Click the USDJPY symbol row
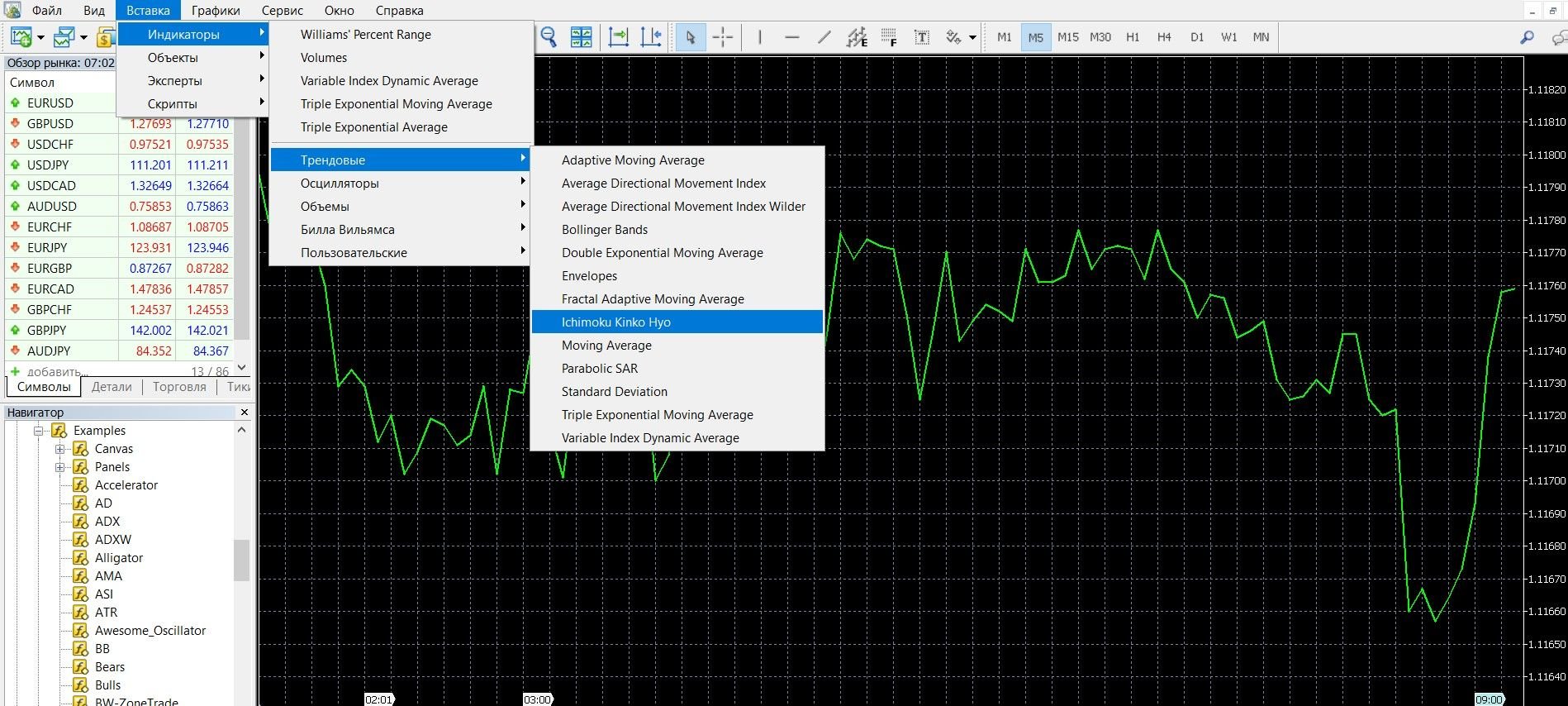Viewport: 1568px width, 706px height. pos(118,165)
